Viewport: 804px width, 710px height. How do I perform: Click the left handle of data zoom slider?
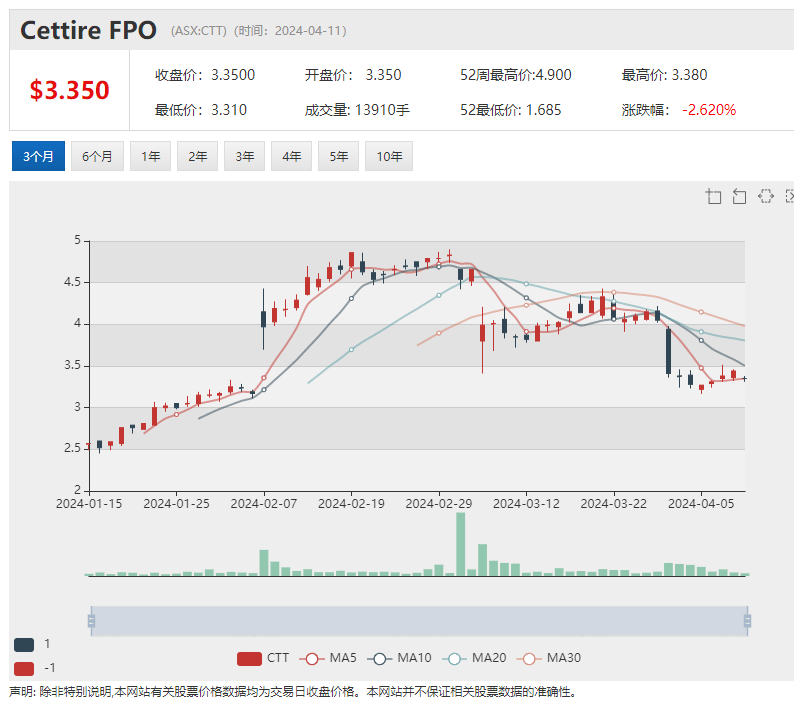(x=91, y=621)
